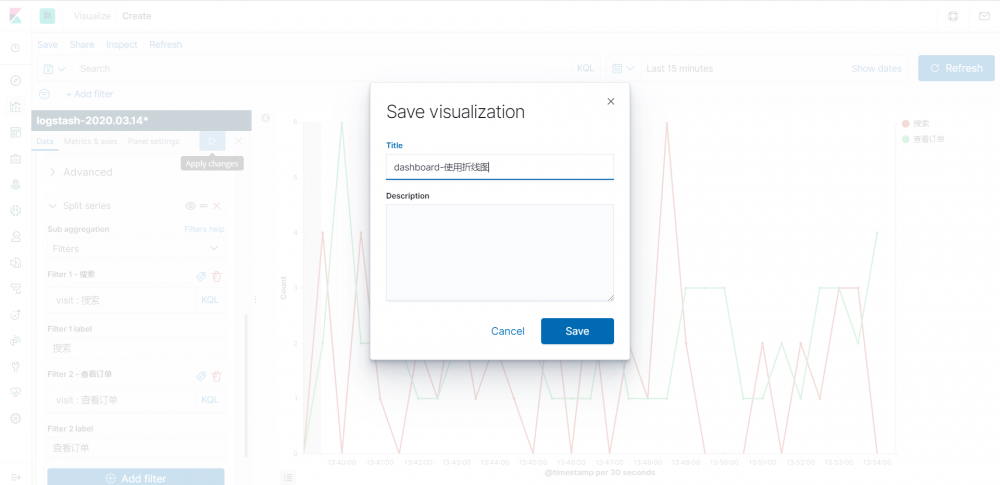Screen dimensions: 1000x485
Task: Open the Inspect menu item
Action: click(x=121, y=45)
